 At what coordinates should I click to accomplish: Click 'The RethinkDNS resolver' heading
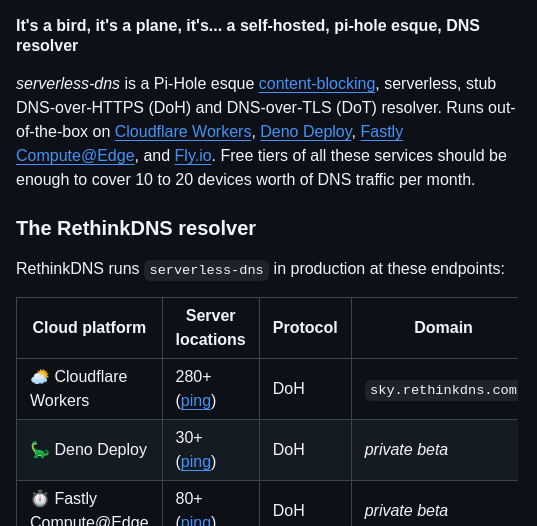[136, 228]
